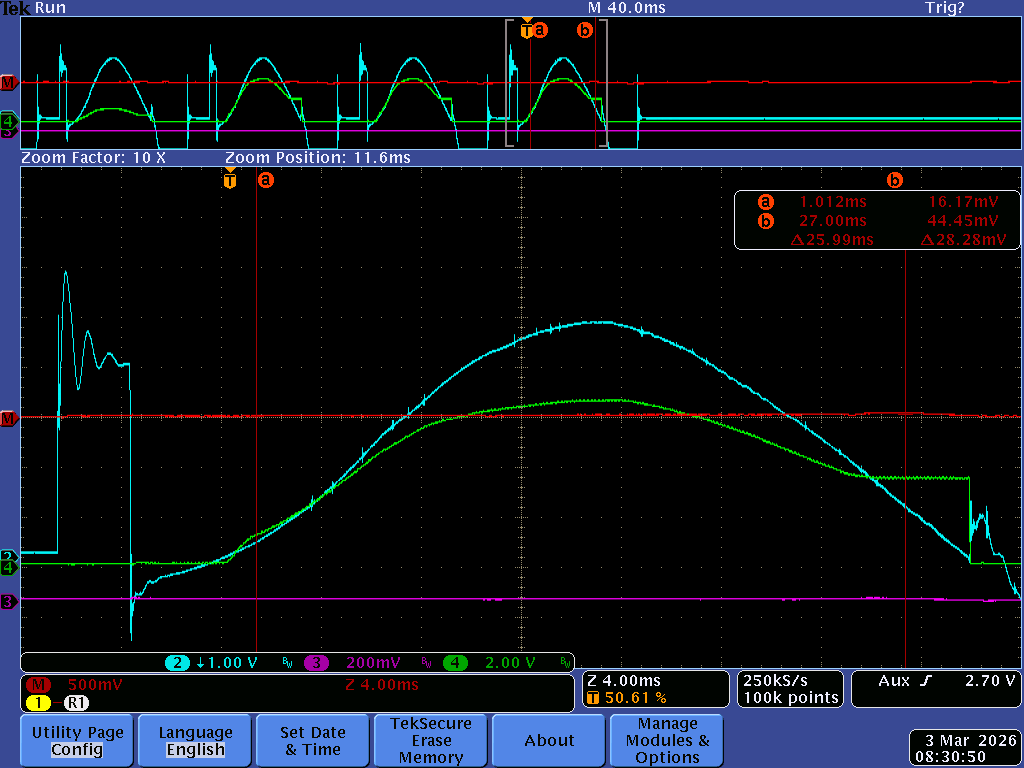Click the R1 reference waveform badge

[x=77, y=703]
